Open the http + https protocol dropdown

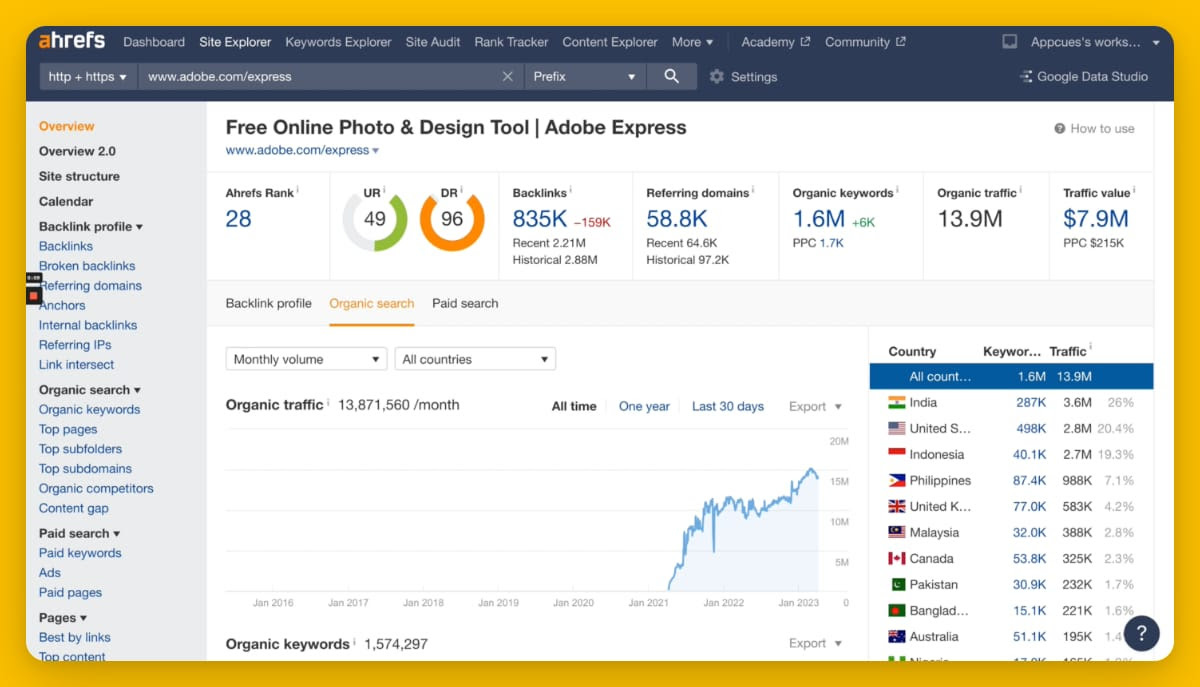tap(88, 76)
